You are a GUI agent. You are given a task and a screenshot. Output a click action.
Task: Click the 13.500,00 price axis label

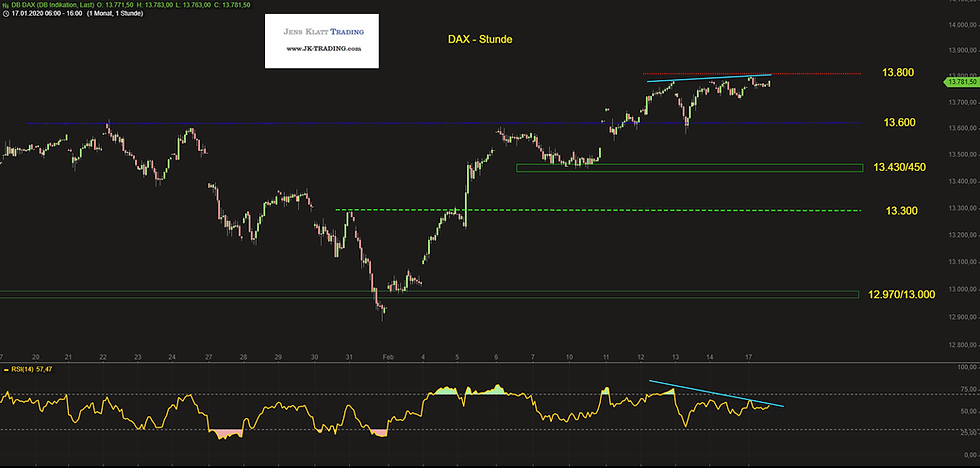[x=964, y=155]
